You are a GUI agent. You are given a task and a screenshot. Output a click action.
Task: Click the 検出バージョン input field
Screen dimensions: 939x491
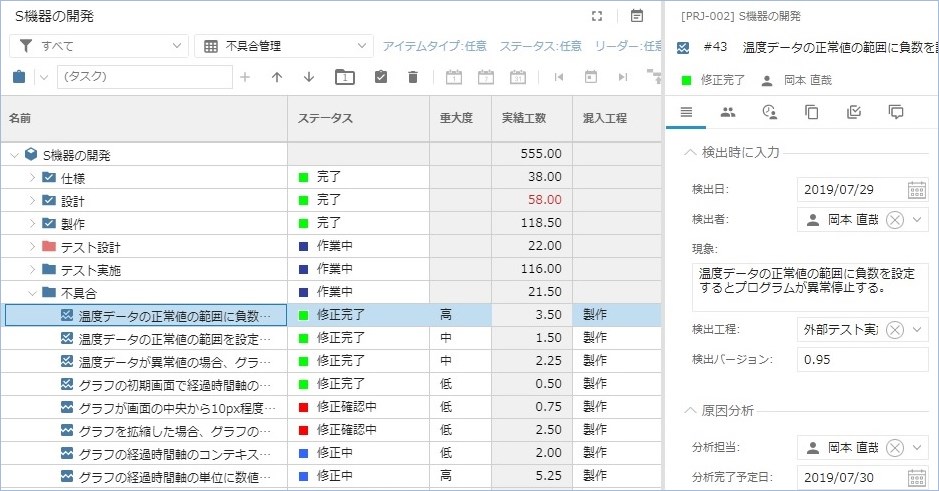tap(862, 359)
